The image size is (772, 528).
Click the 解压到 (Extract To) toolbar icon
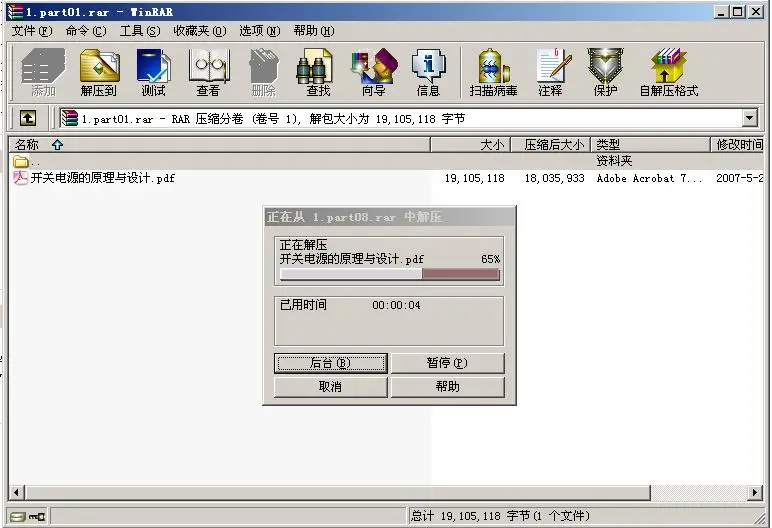(x=99, y=72)
